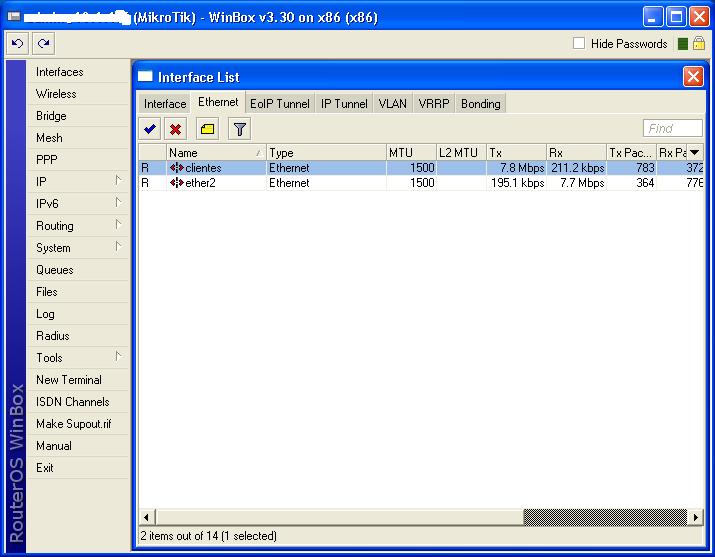Click the horizontal scrollbar right arrow
Image resolution: width=715 pixels, height=557 pixels.
pos(695,517)
